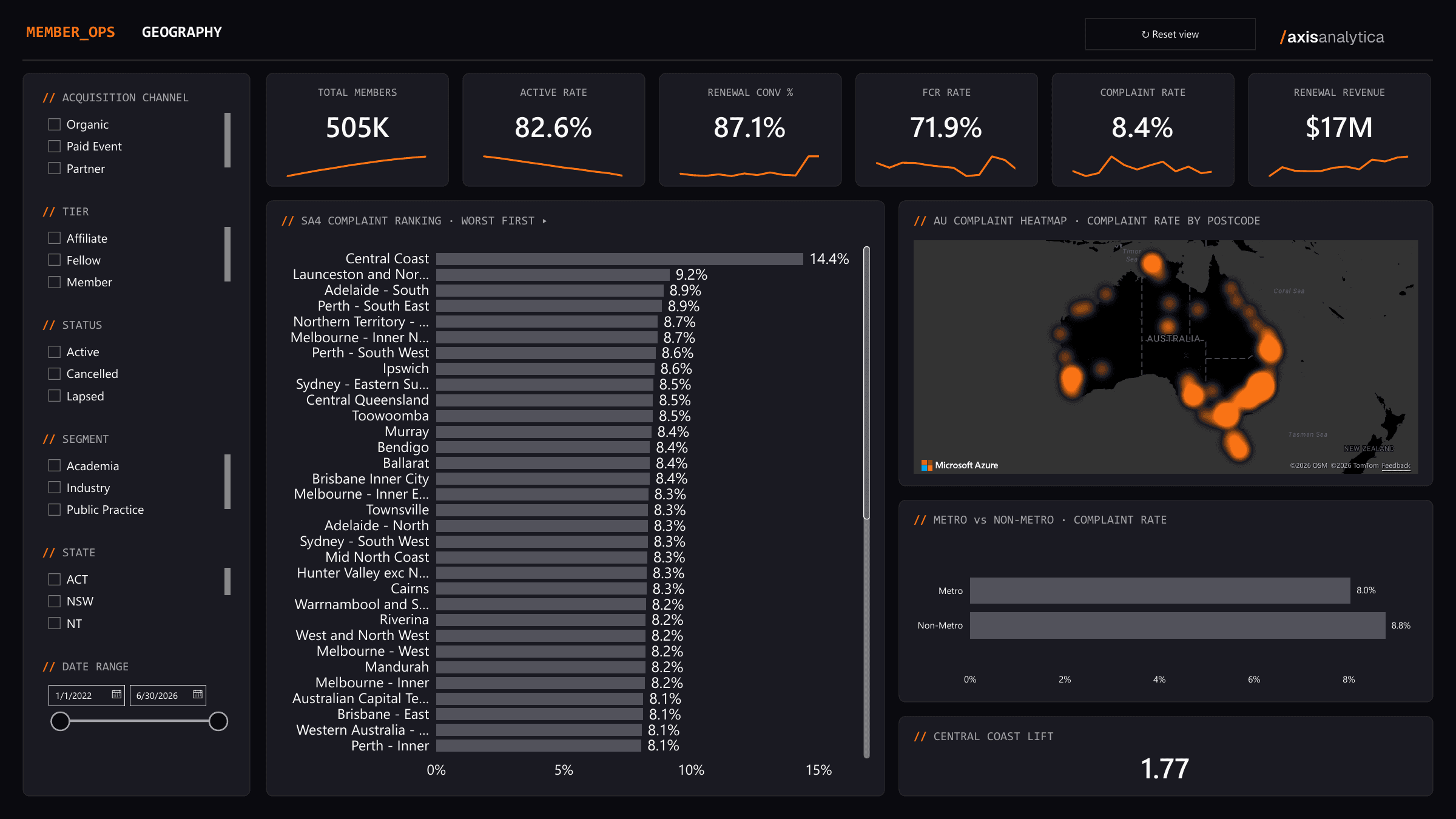Click the axisanalytica logo
This screenshot has height=819, width=1456.
pos(1332,37)
